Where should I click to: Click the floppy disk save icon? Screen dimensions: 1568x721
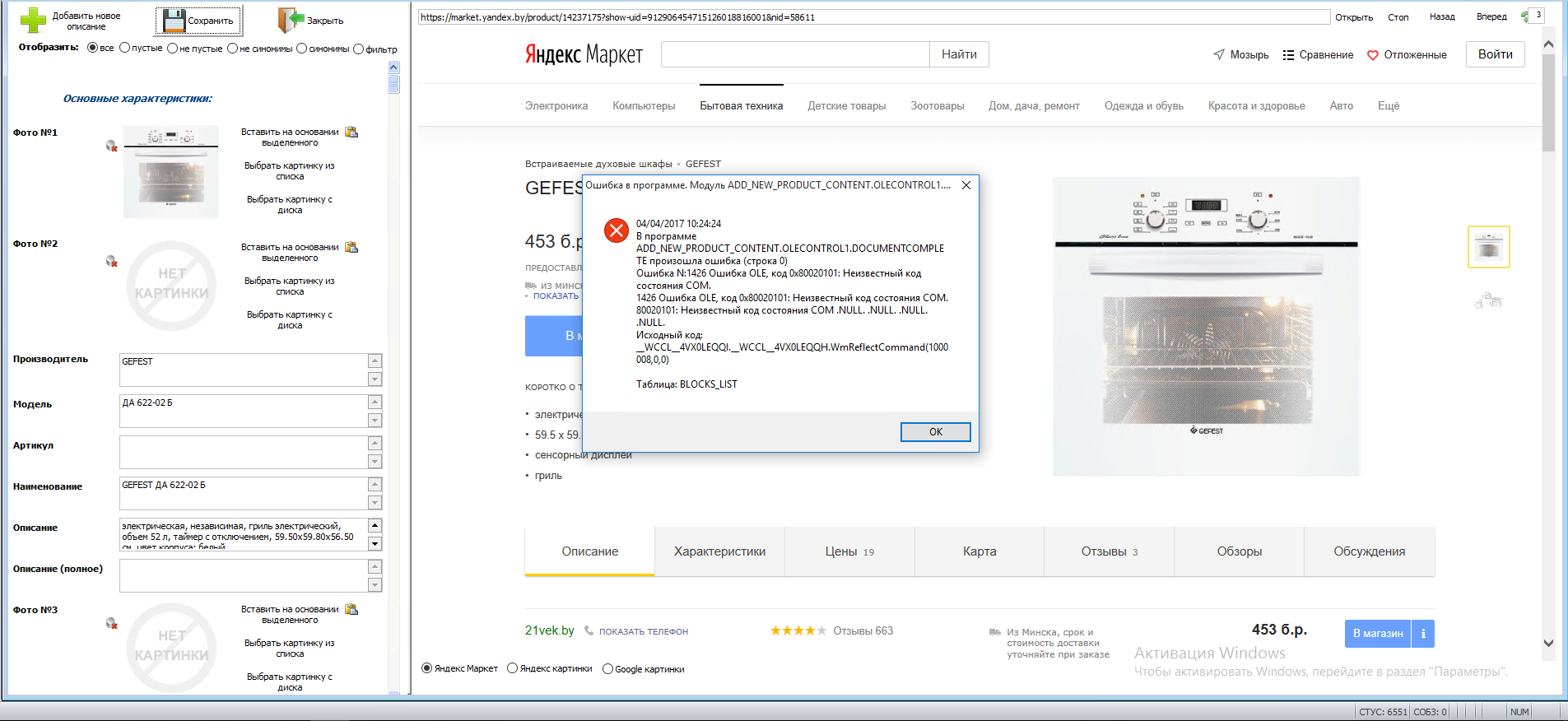174,21
